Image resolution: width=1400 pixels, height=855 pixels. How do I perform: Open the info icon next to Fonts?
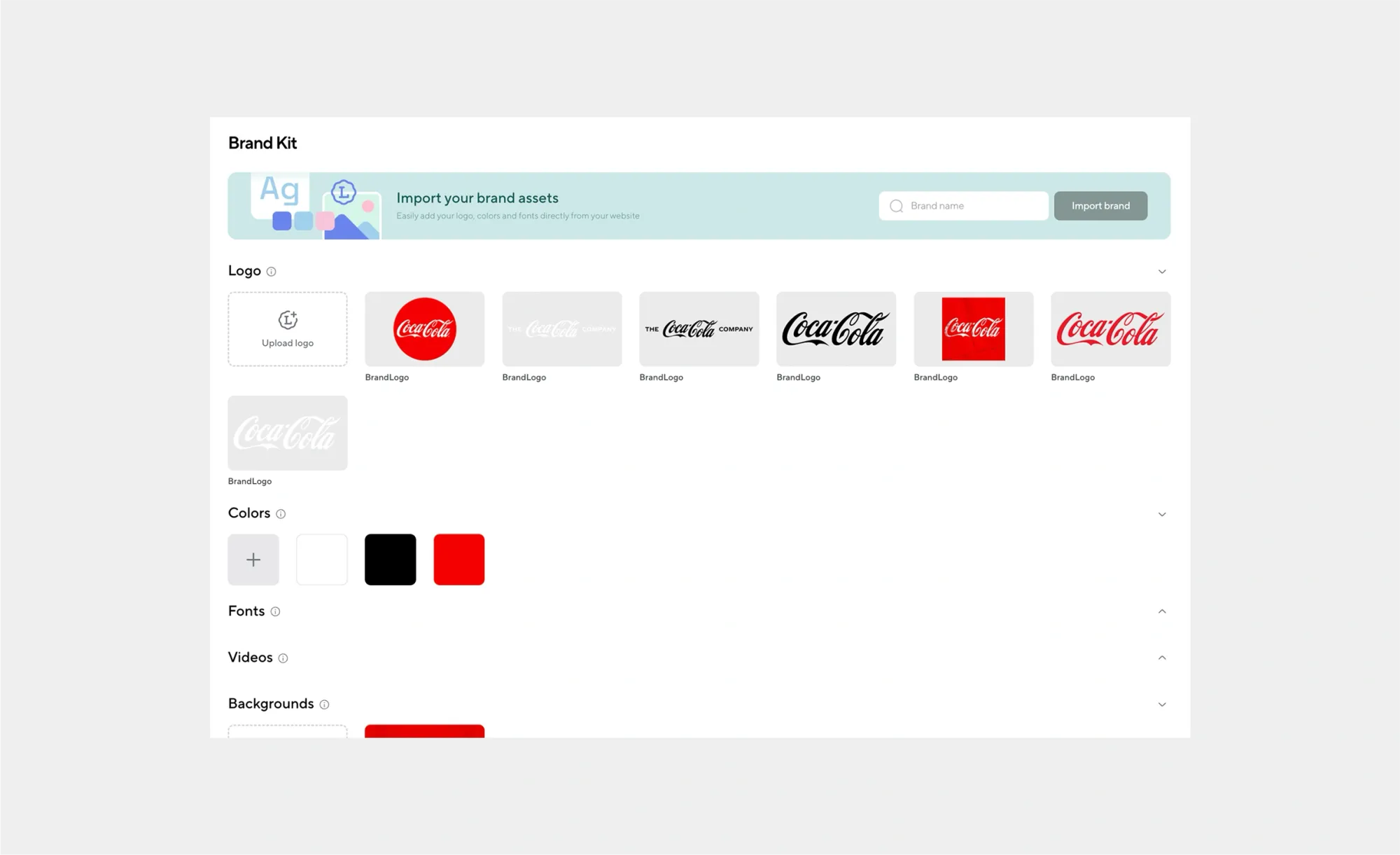[275, 611]
